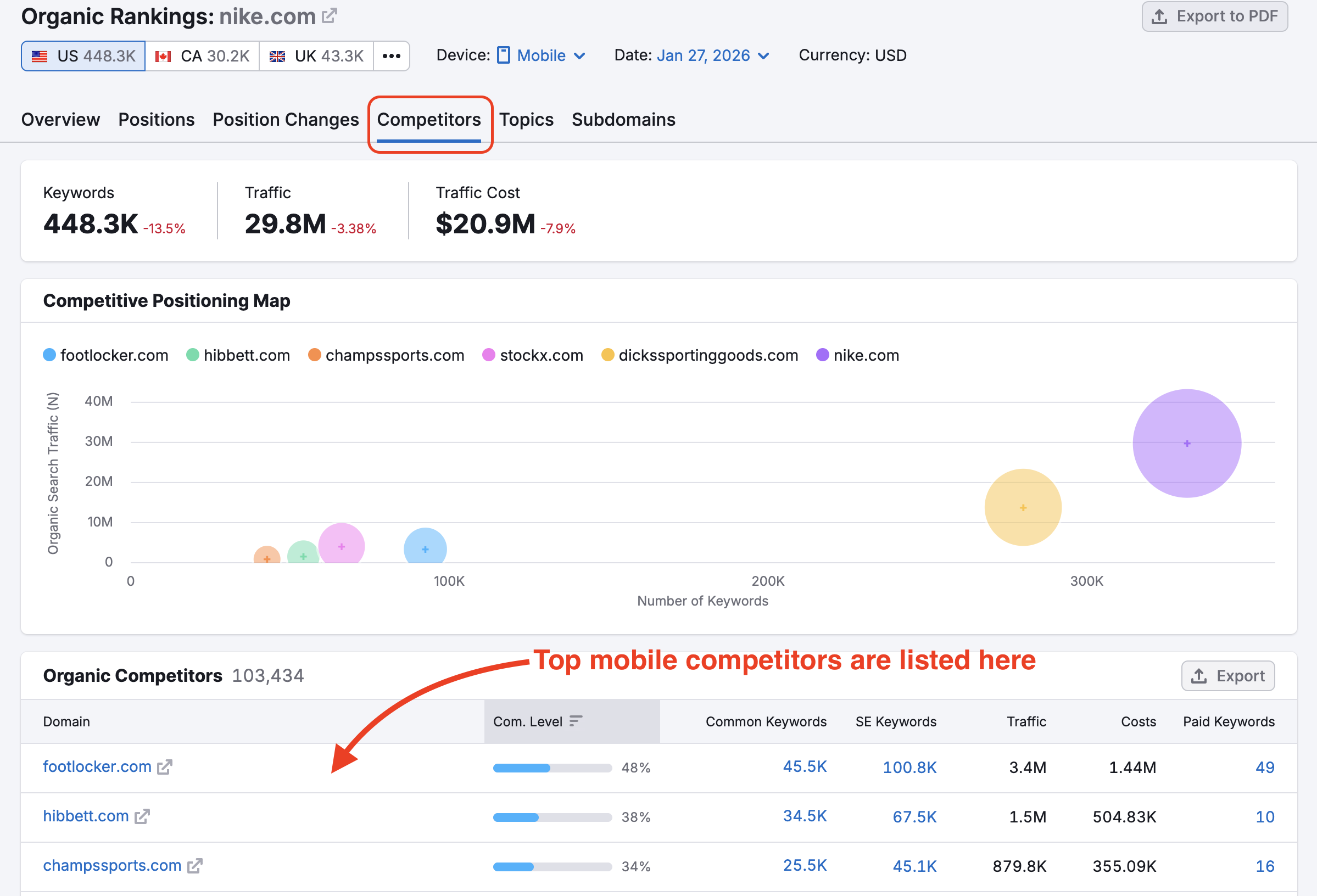Click the mobile device icon next to Device
The image size is (1317, 896).
coord(503,55)
